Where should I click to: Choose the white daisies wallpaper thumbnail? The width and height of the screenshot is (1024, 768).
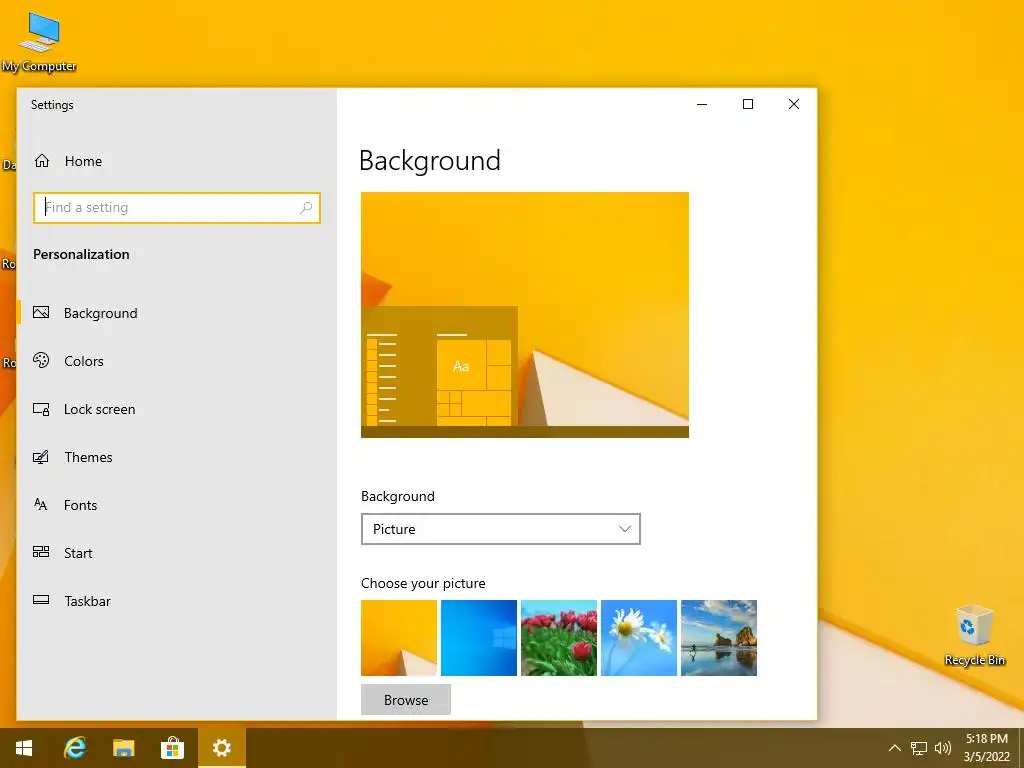(x=639, y=638)
